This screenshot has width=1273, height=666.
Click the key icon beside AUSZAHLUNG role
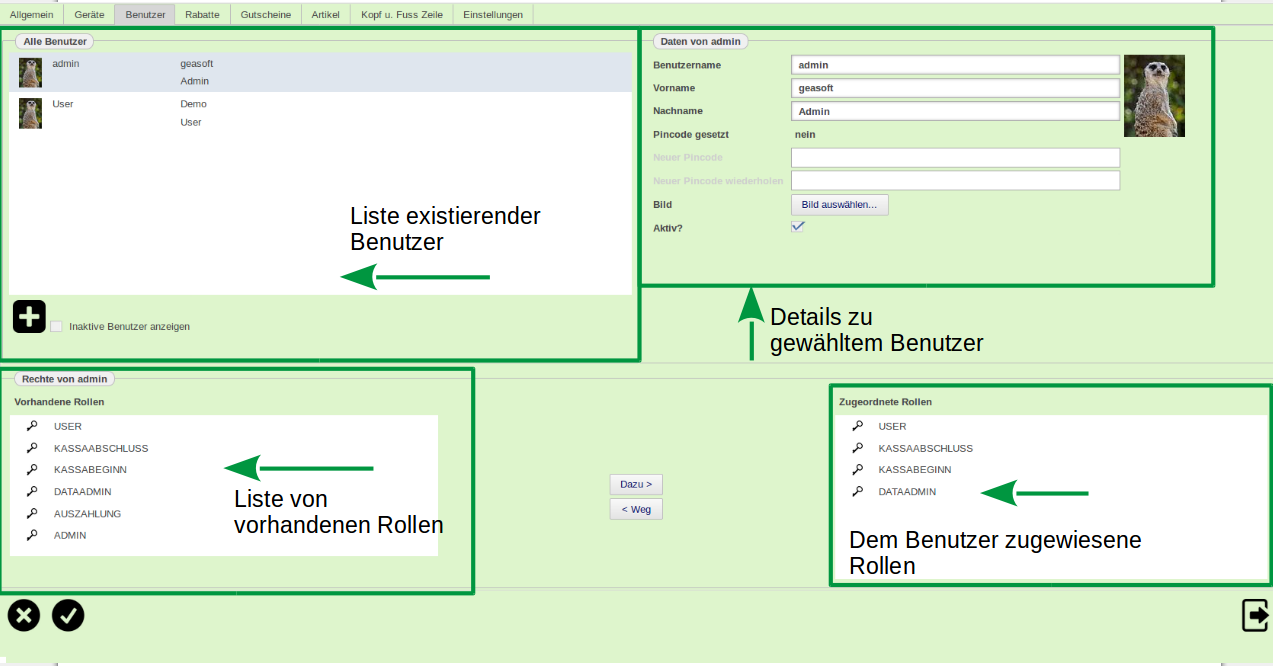[x=31, y=513]
